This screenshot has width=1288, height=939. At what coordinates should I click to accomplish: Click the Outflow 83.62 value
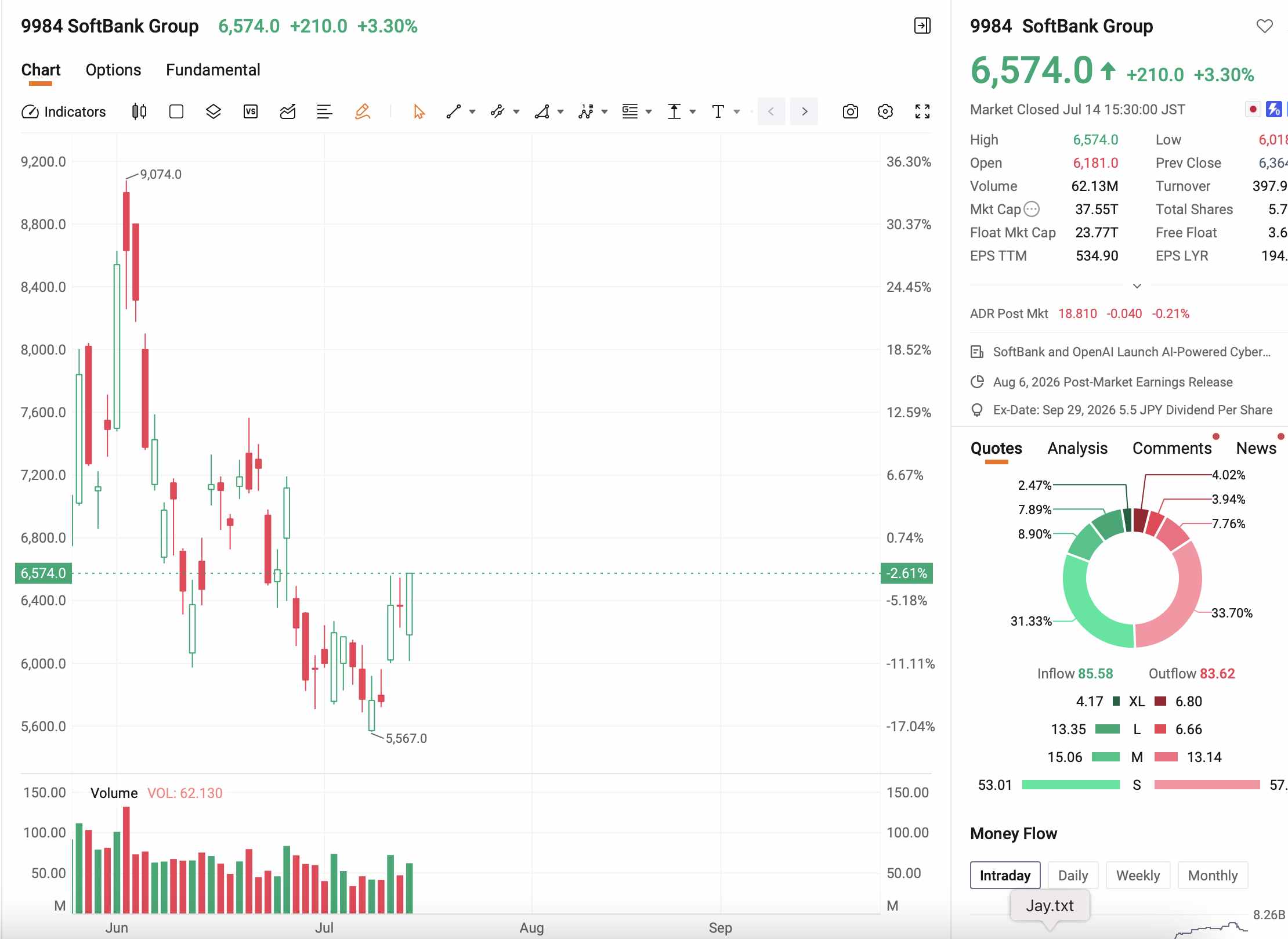click(x=1217, y=674)
